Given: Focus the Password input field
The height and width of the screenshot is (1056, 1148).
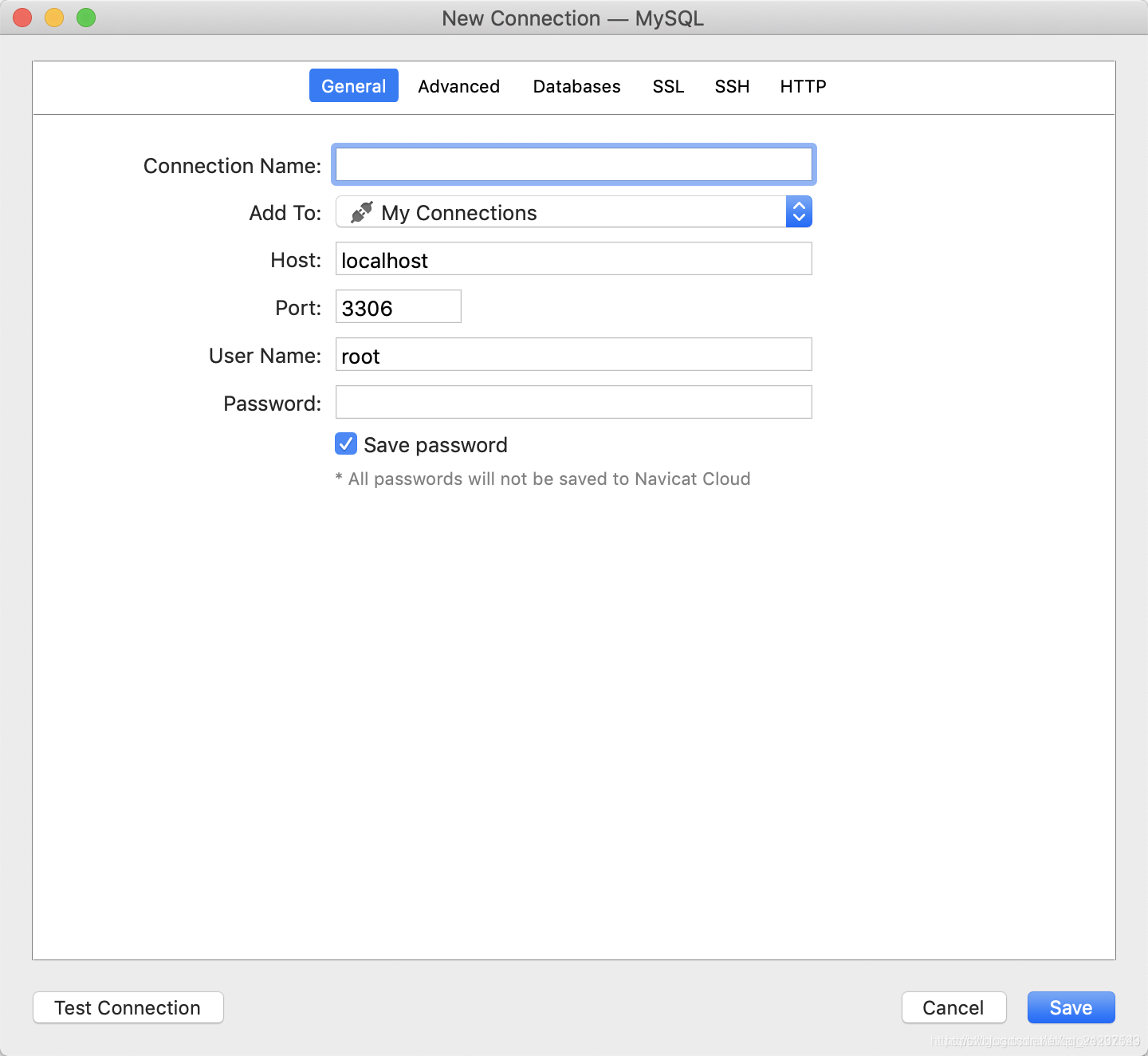Looking at the screenshot, I should (574, 403).
